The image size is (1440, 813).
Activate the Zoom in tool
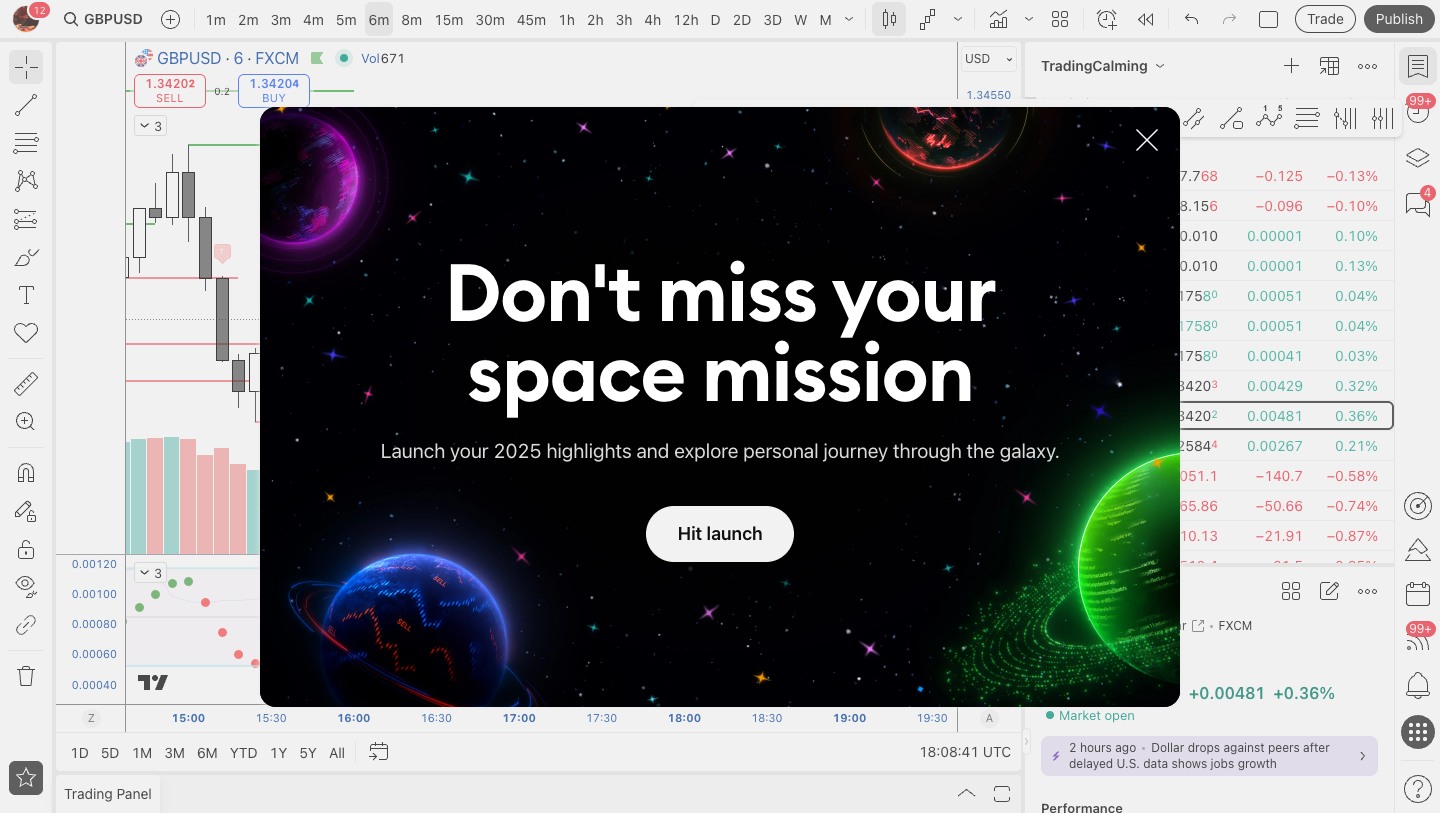[26, 421]
